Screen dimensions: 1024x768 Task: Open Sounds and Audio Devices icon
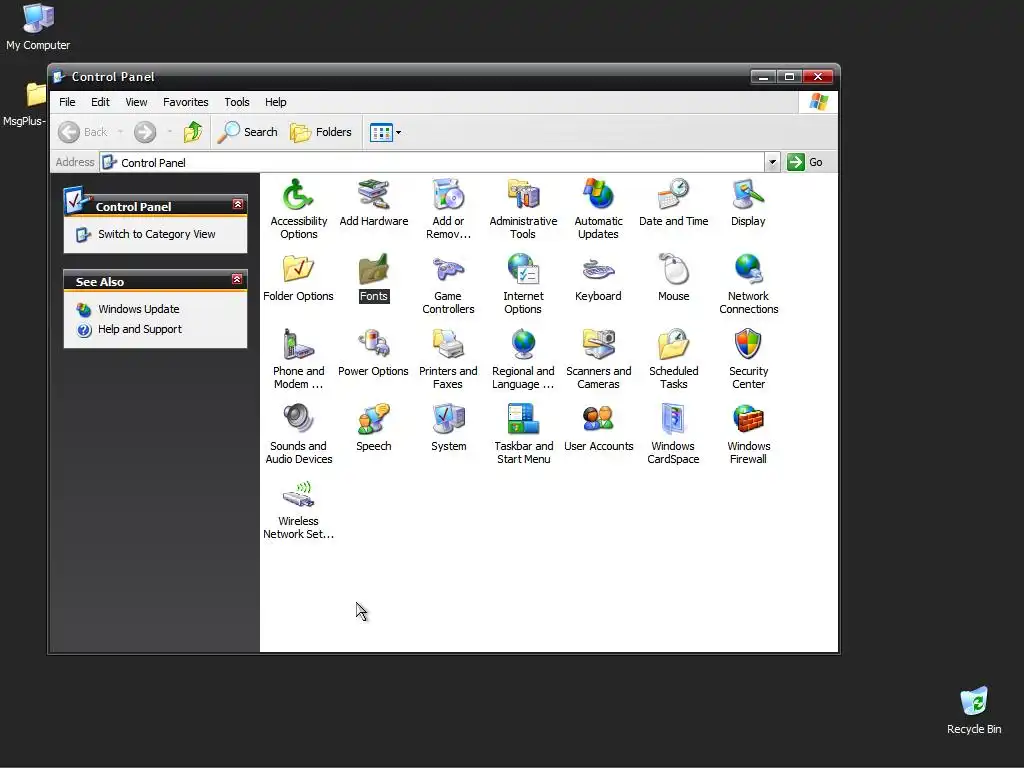[298, 420]
